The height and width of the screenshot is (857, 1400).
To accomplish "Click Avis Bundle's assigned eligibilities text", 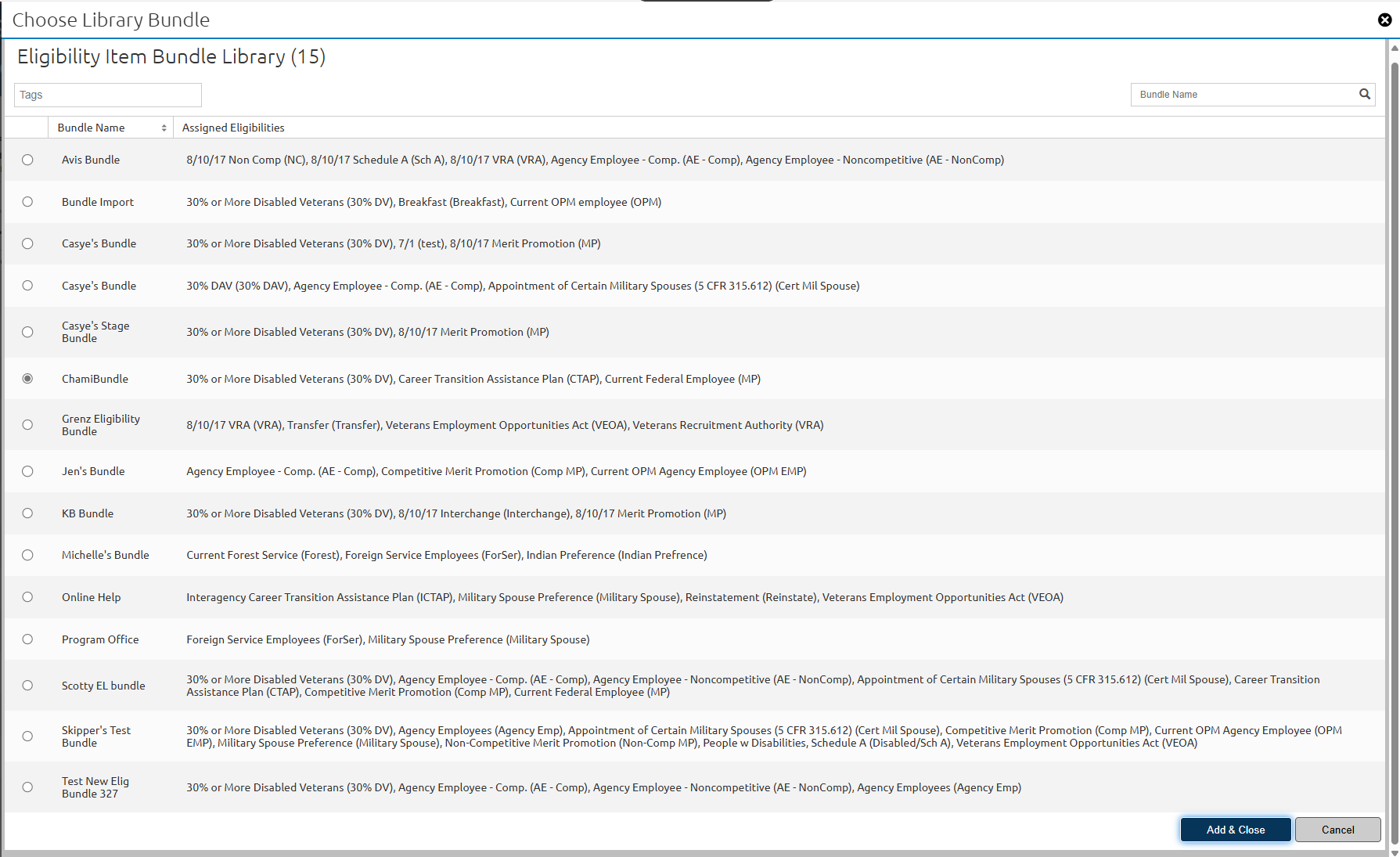I will tap(595, 160).
